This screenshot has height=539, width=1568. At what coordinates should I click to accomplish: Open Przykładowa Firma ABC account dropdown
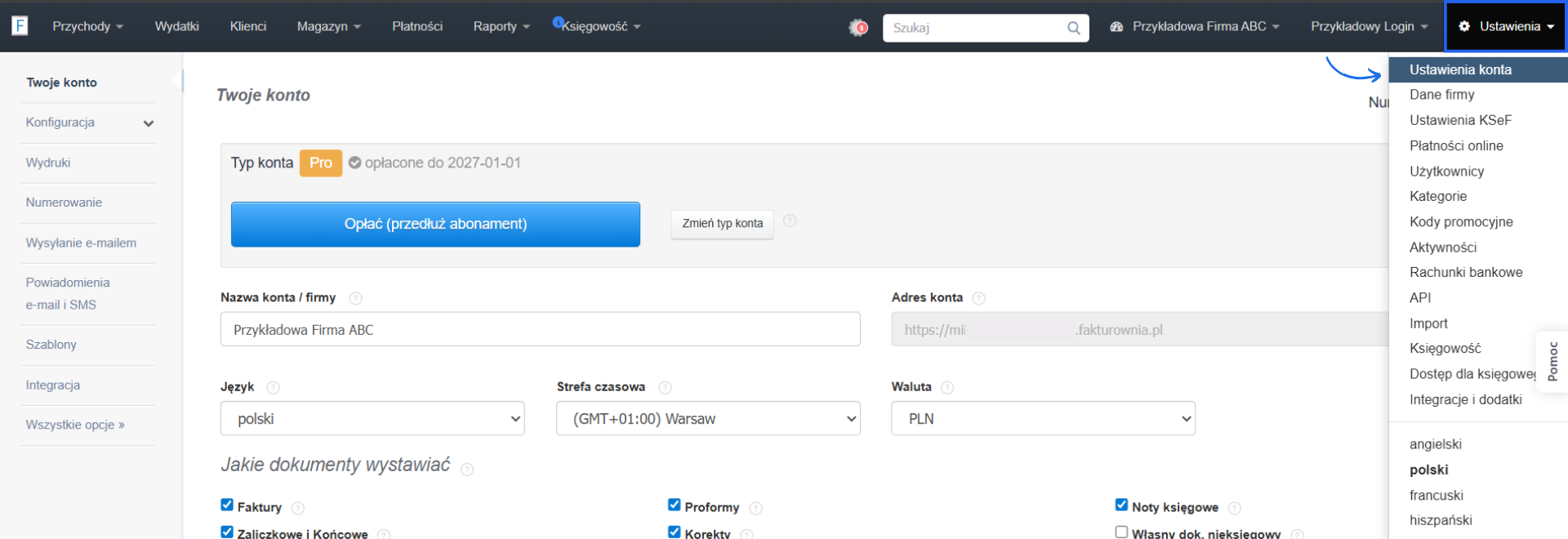point(1195,26)
